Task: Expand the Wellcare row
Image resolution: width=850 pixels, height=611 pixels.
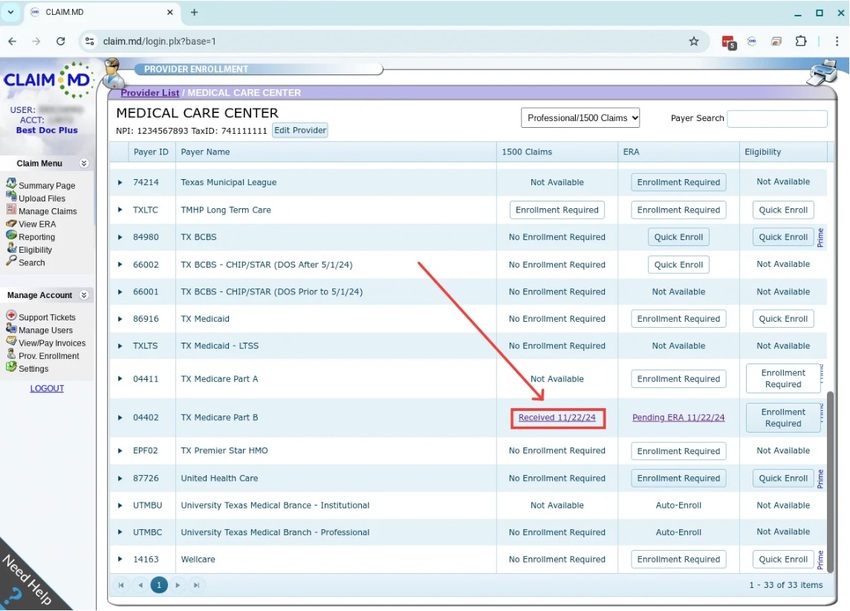Action: pyautogui.click(x=120, y=559)
